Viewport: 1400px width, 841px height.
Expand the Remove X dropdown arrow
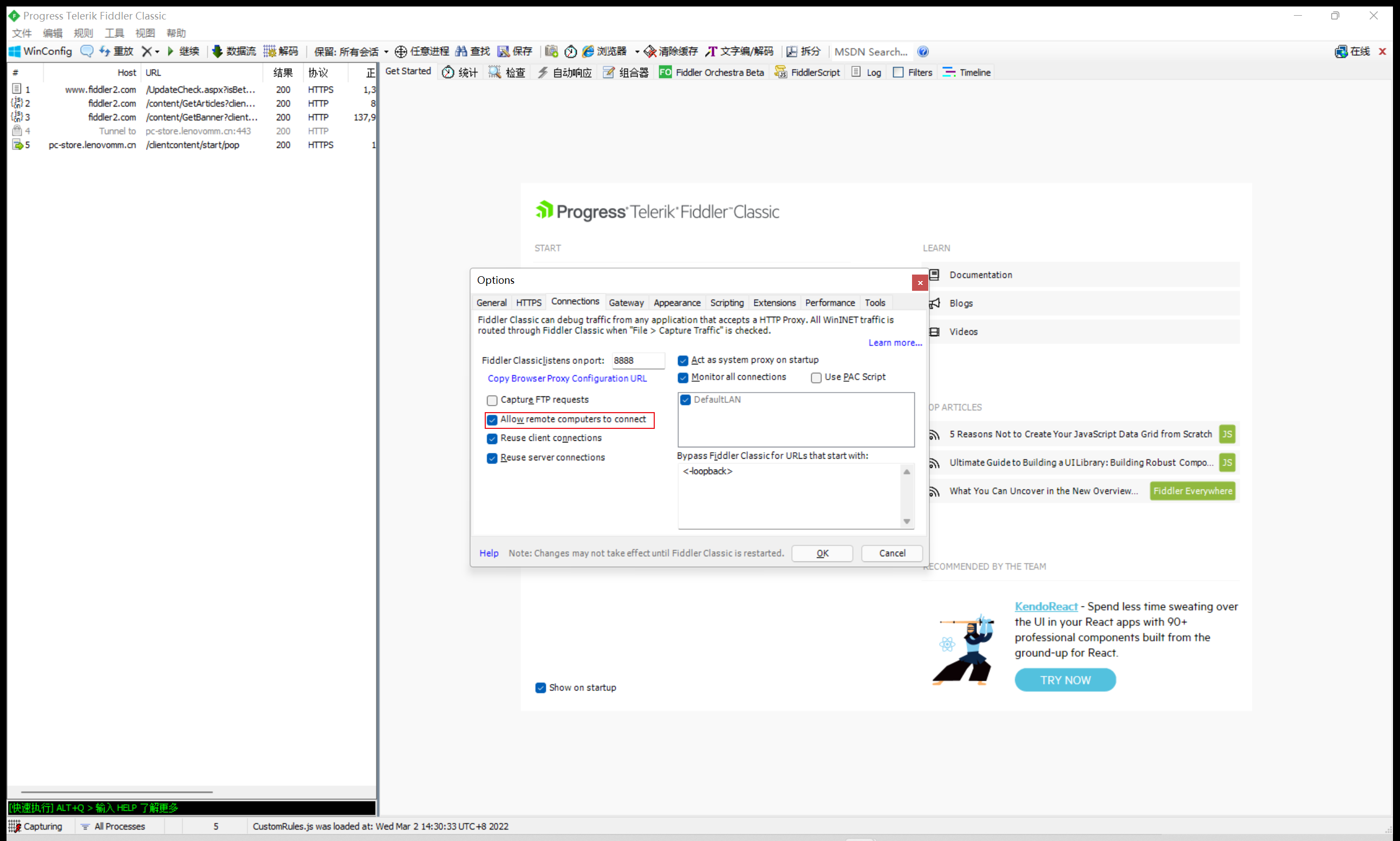157,51
